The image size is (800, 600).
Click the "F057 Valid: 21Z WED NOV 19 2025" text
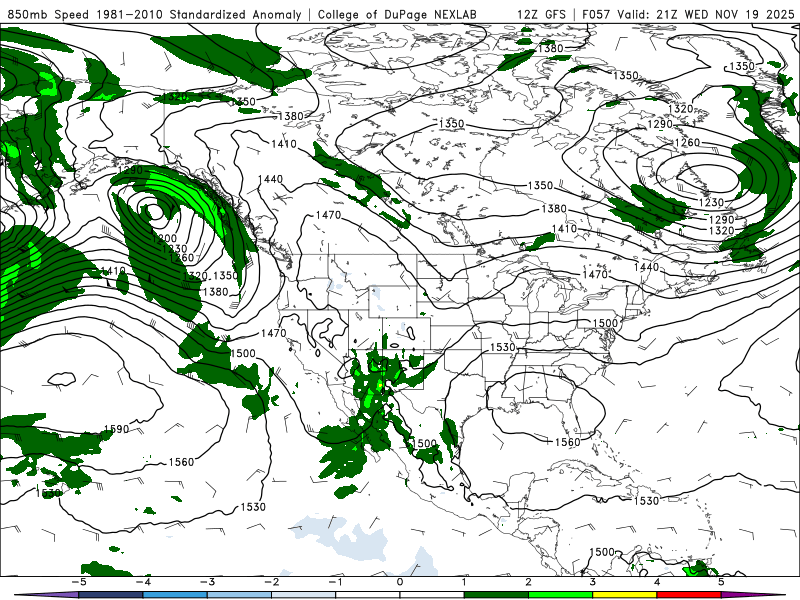(688, 14)
